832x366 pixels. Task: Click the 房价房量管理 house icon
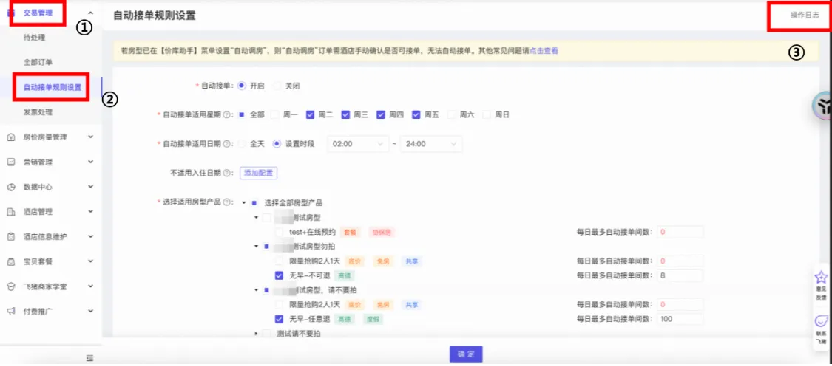tap(11, 137)
